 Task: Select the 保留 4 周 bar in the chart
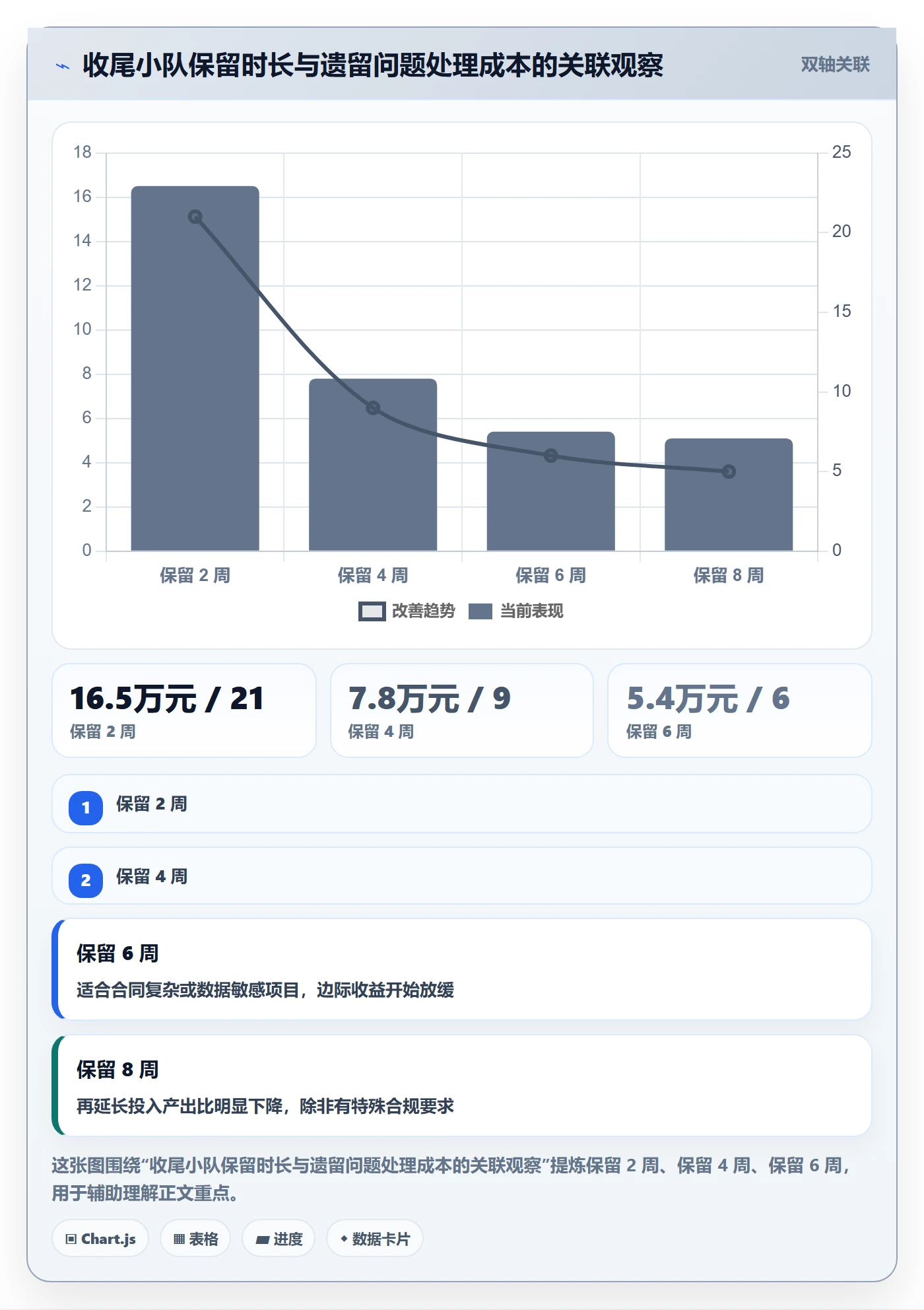(373, 465)
